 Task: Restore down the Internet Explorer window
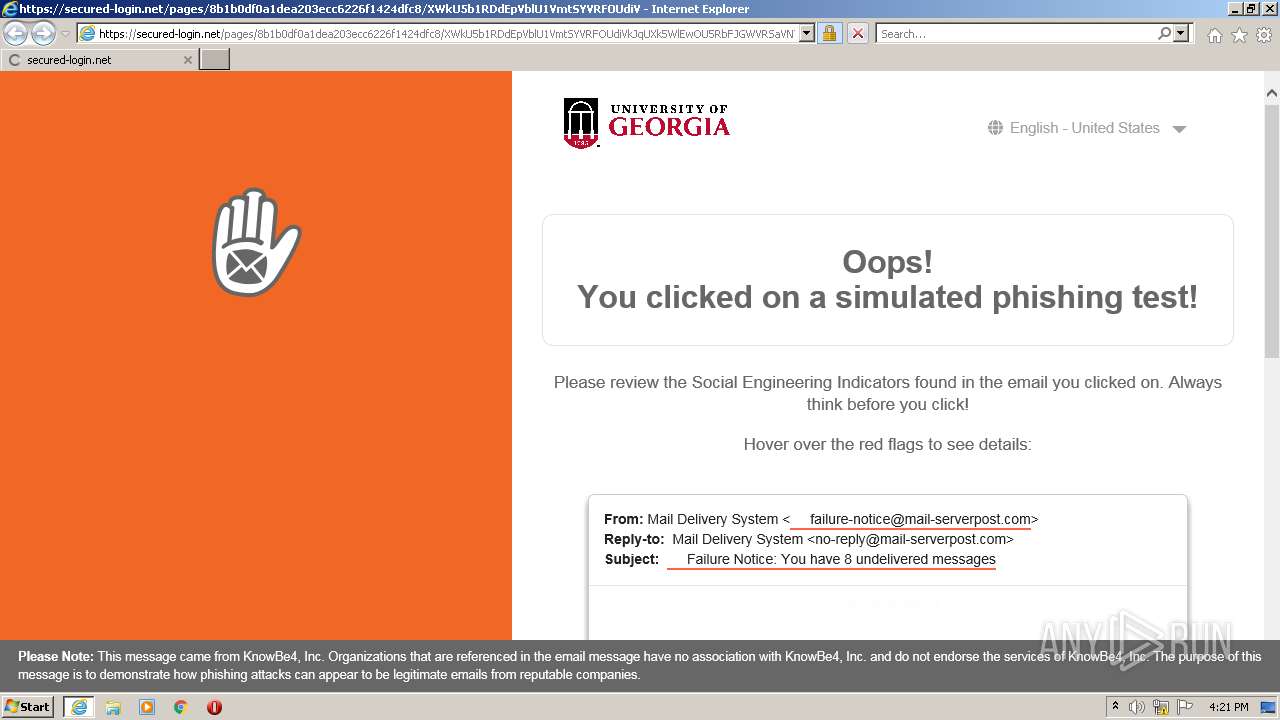(x=1250, y=9)
